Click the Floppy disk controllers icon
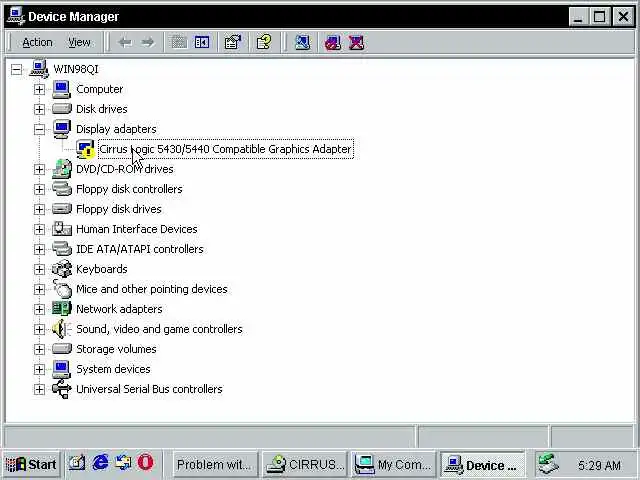 click(x=62, y=189)
